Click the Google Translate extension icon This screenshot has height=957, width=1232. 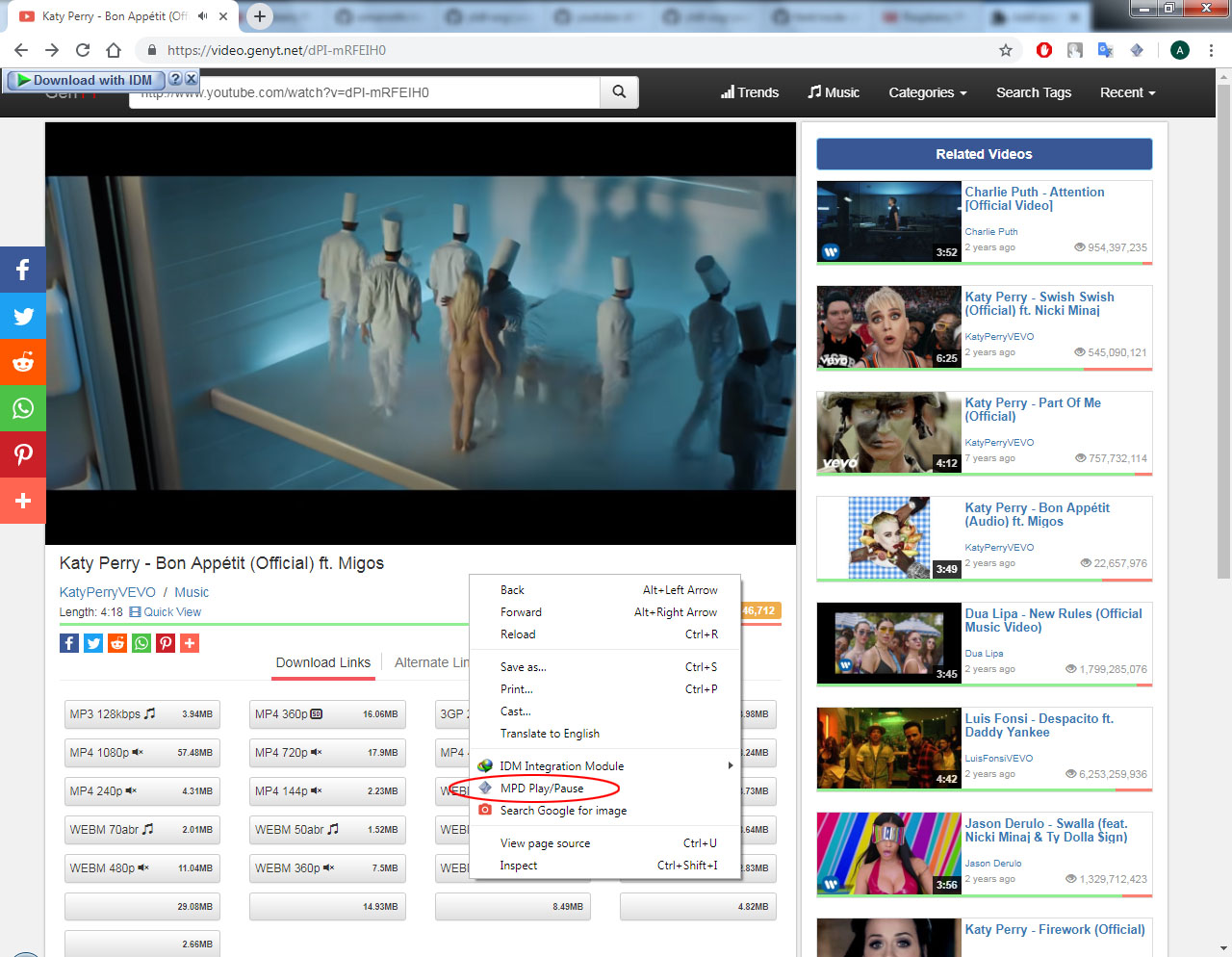[x=1106, y=50]
